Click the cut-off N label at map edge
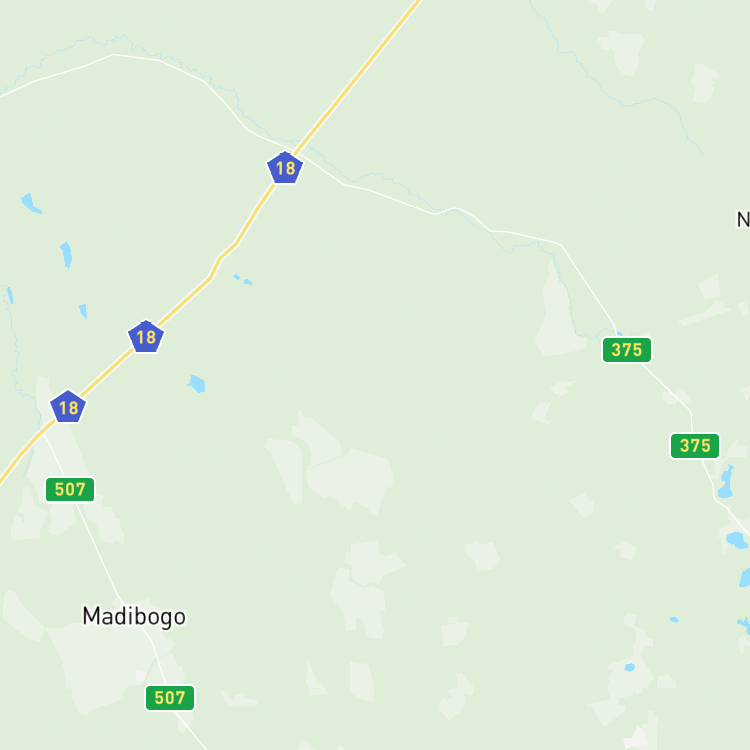 pos(743,220)
